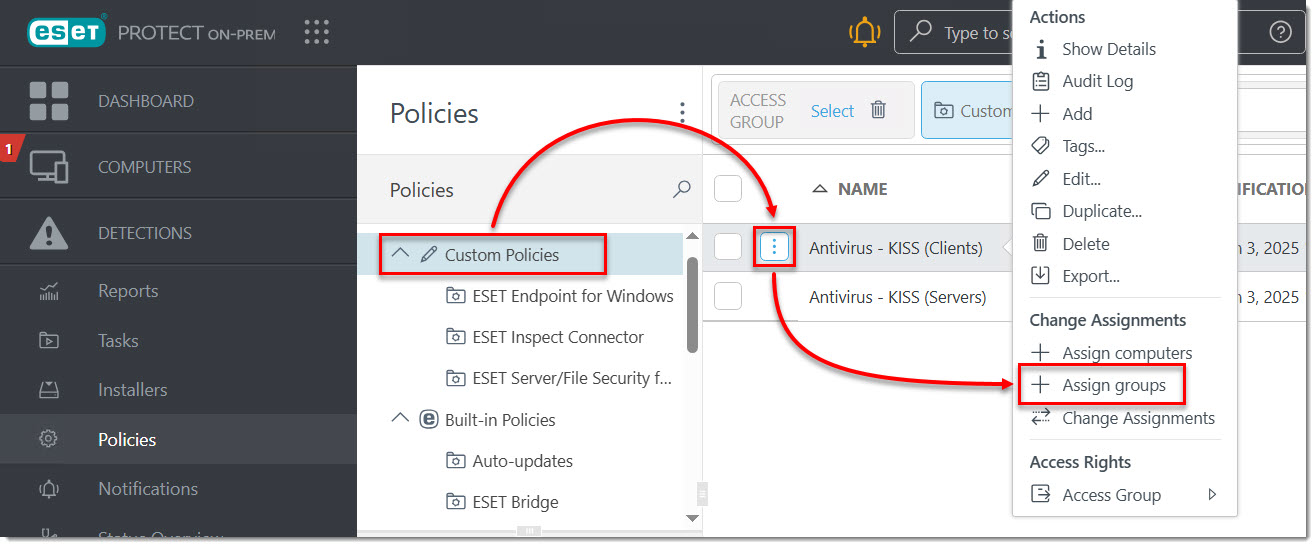Click the Notifications sidebar bell icon

(x=49, y=488)
